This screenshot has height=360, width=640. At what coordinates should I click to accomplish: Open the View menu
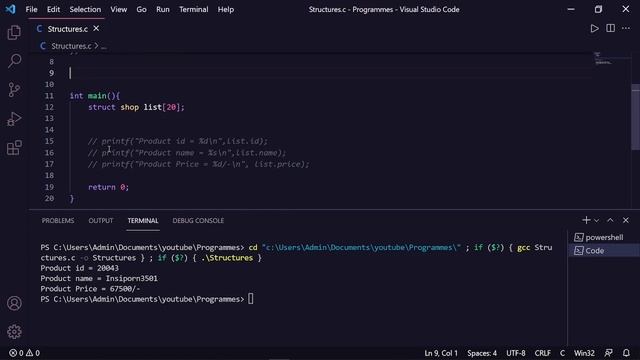pos(118,9)
